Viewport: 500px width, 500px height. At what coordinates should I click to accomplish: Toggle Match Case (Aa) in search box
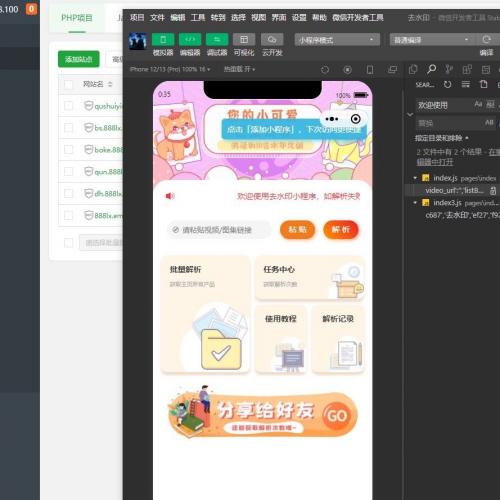click(478, 104)
